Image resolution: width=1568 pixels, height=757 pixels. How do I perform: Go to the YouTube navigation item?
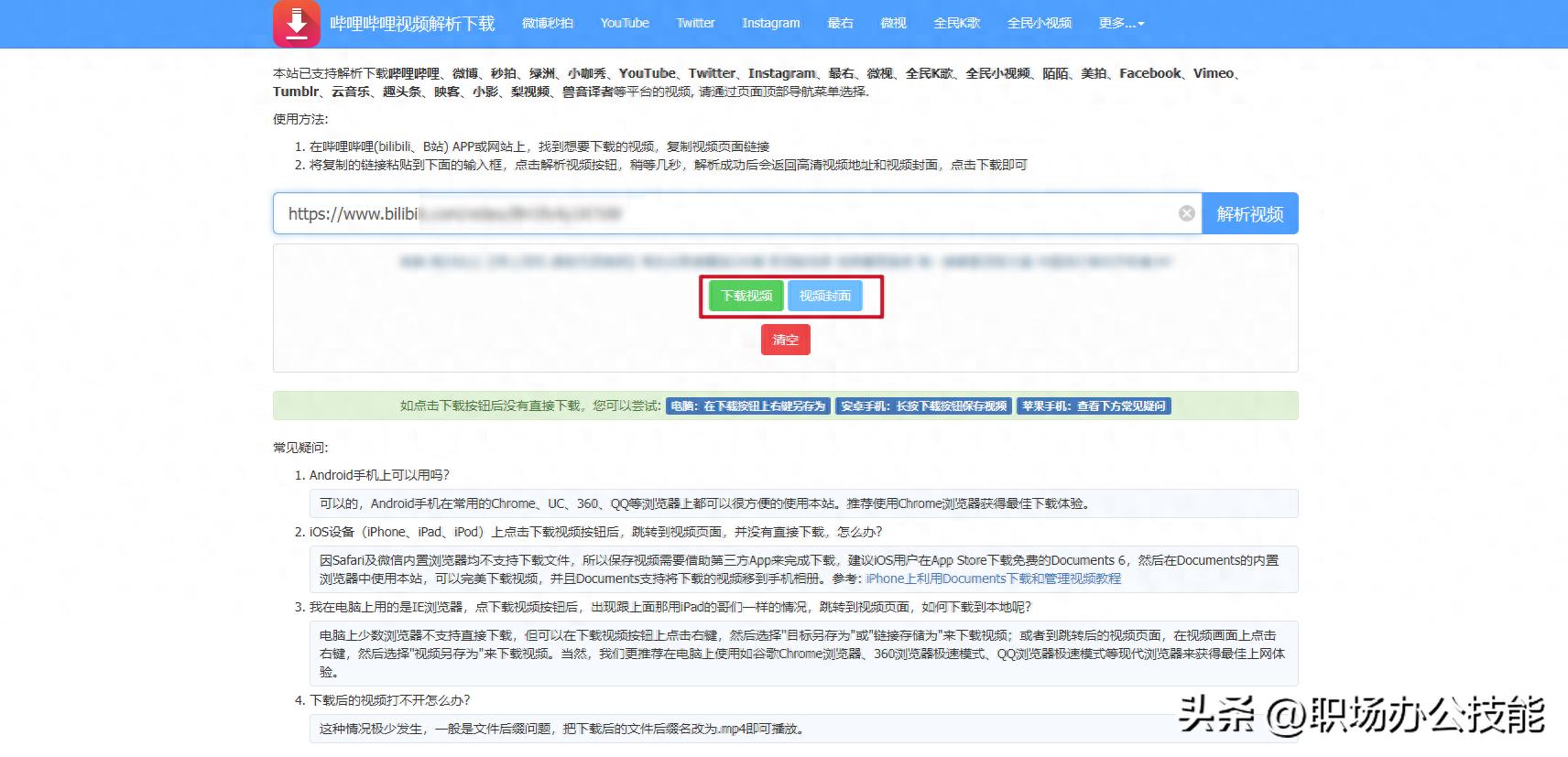[625, 23]
